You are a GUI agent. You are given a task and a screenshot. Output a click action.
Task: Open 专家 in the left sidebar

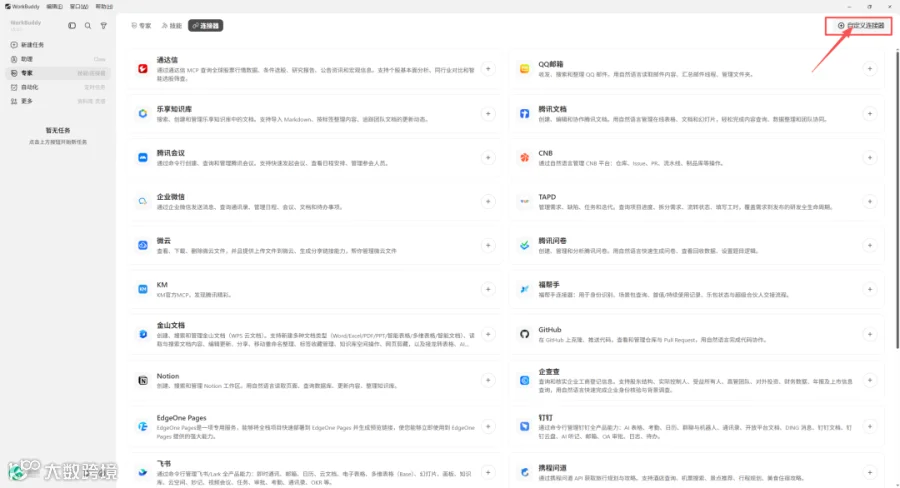tap(57, 73)
